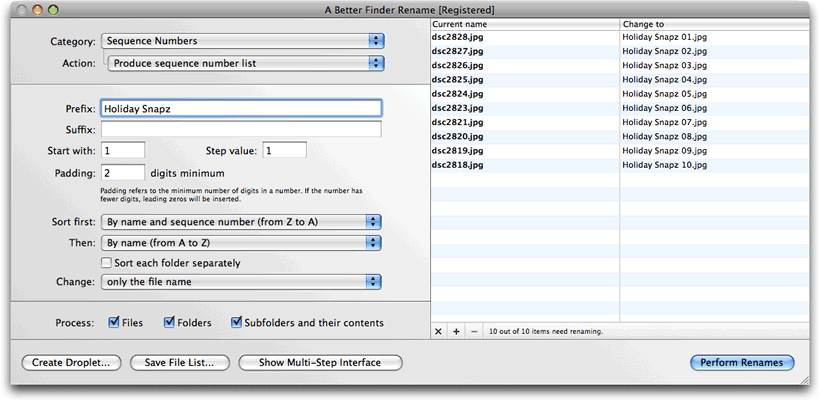Click the Holiday Snapz 03.jpg cell
This screenshot has width=820, height=402.
coord(714,65)
